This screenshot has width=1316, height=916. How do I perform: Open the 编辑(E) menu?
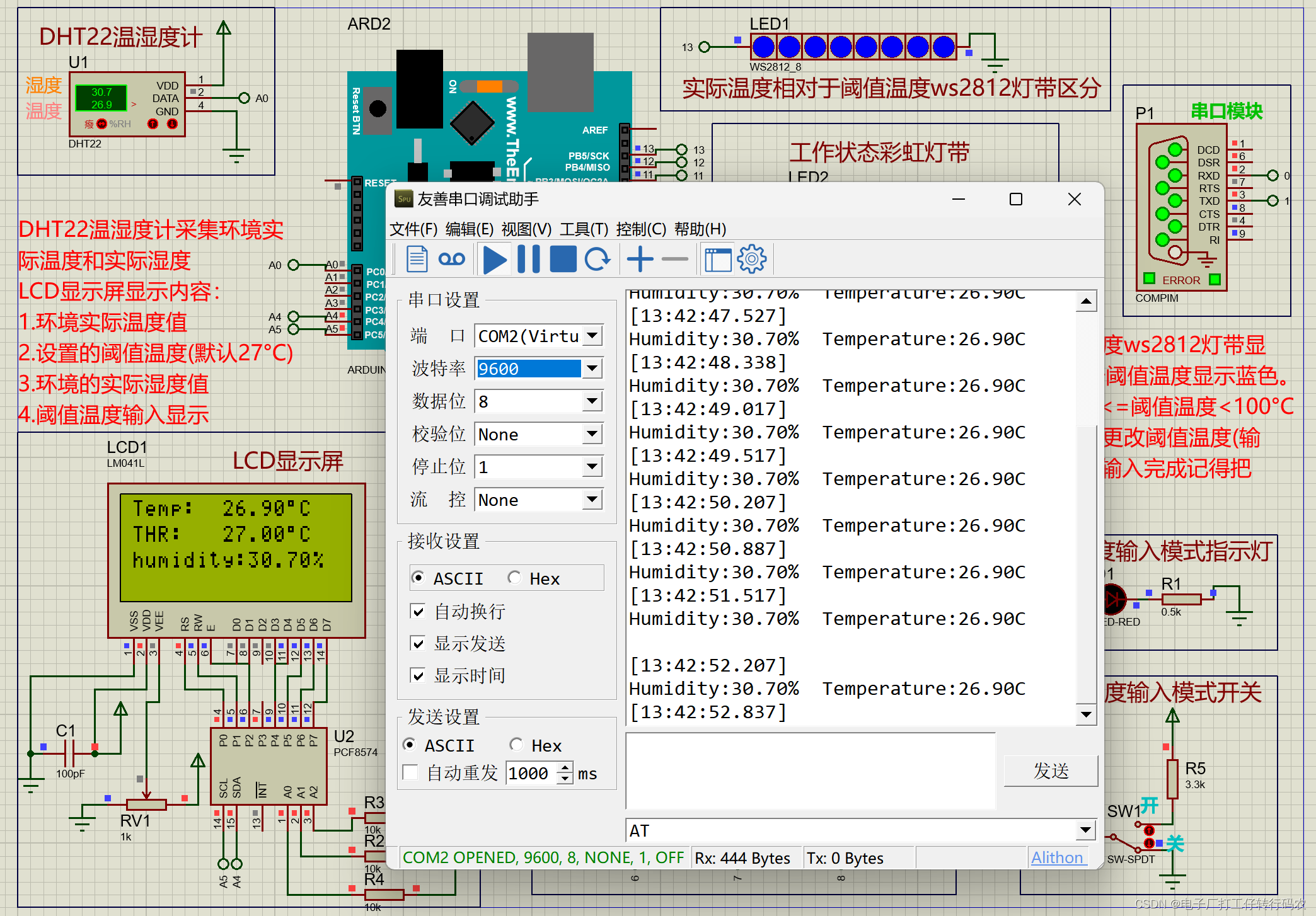coord(470,229)
